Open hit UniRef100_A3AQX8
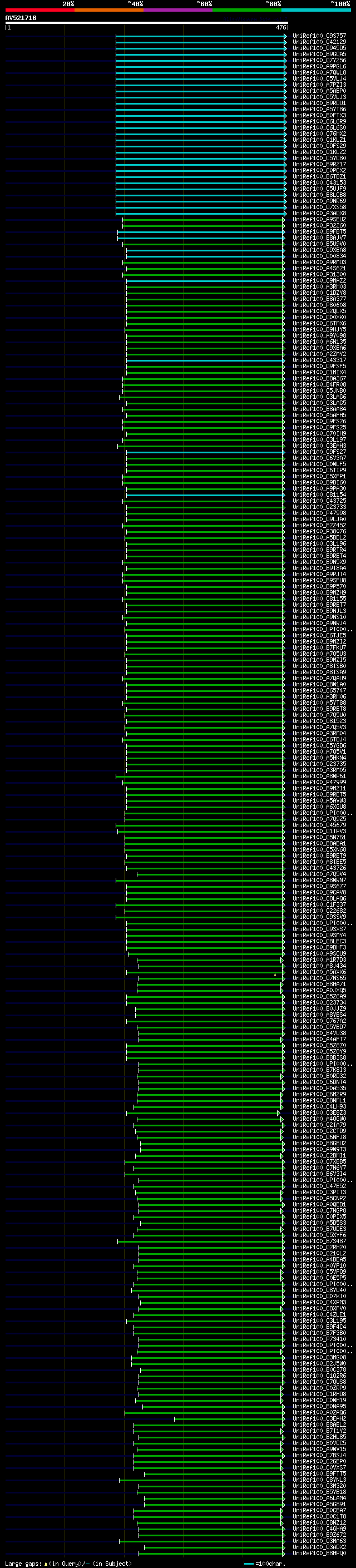The width and height of the screenshot is (356, 1568). pyautogui.click(x=319, y=214)
